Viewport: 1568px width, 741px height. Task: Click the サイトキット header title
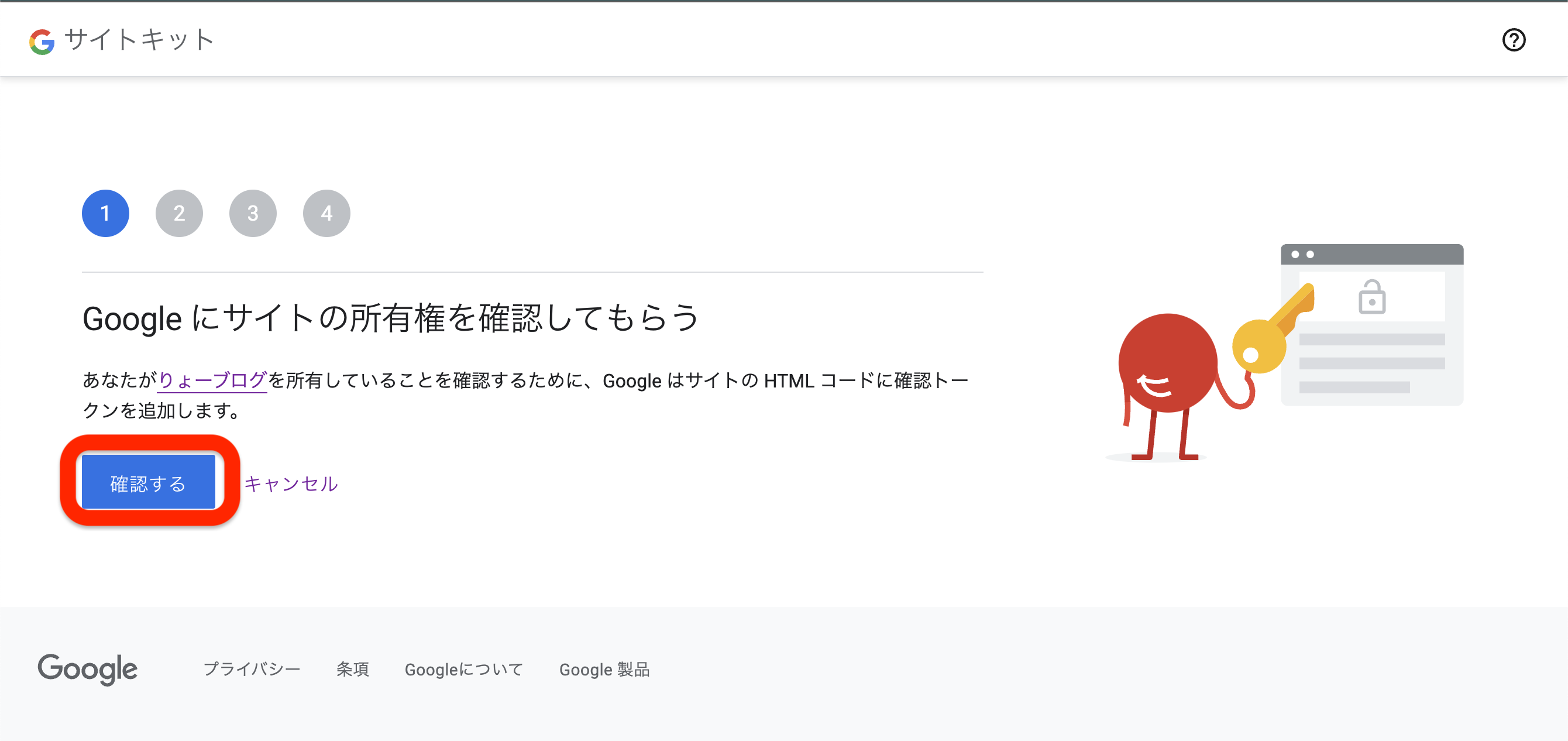click(139, 40)
